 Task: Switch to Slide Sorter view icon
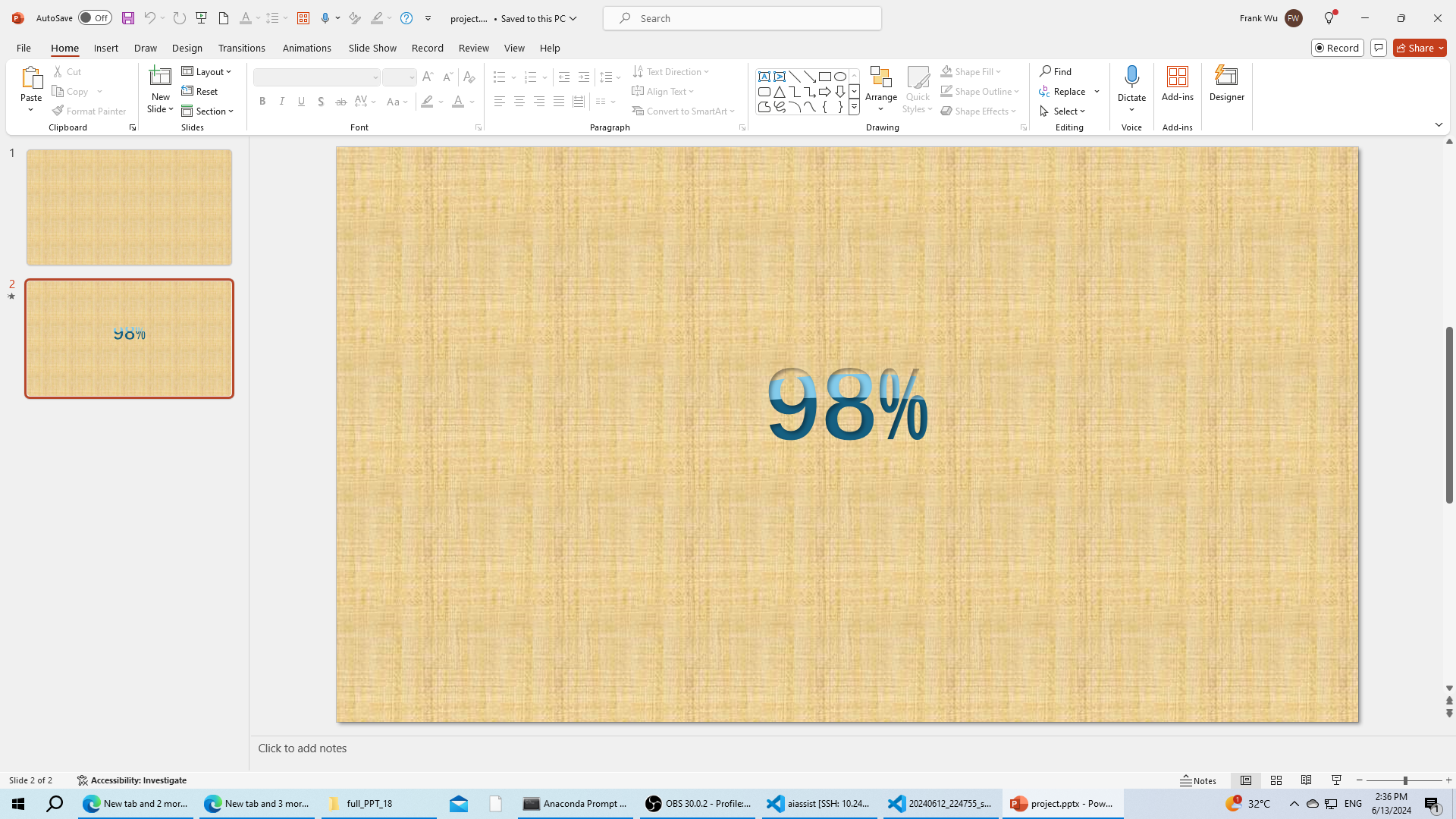point(1276,780)
